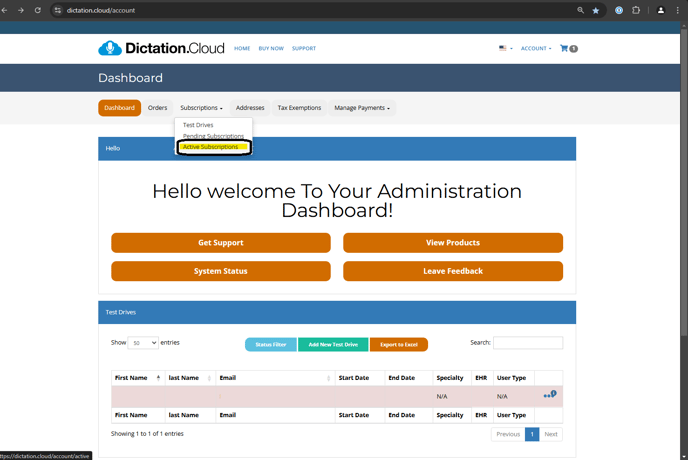Choose Test Drives in Subscriptions menu
The height and width of the screenshot is (460, 688).
(198, 125)
